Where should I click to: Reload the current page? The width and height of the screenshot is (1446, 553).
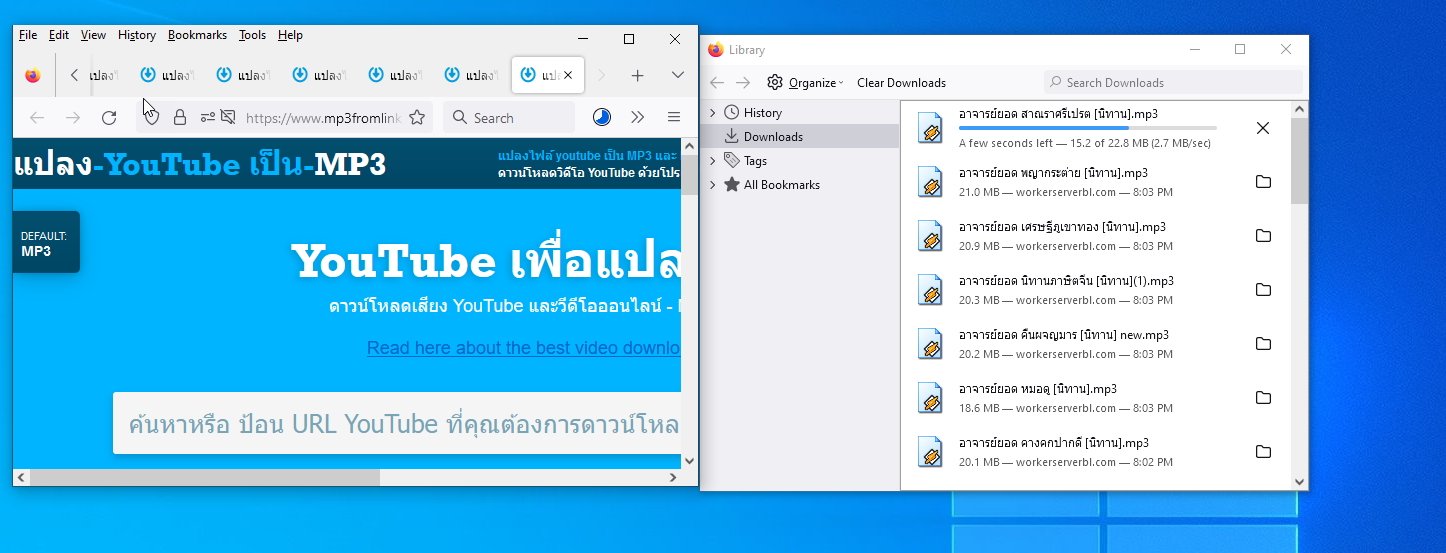point(109,118)
